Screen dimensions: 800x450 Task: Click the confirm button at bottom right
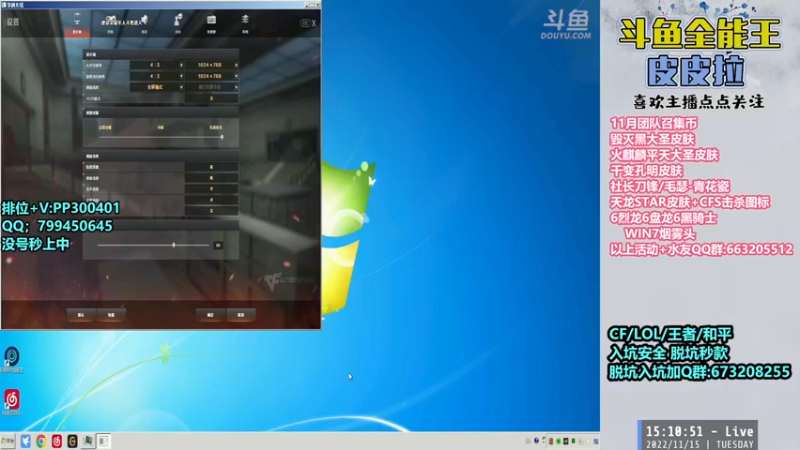210,315
